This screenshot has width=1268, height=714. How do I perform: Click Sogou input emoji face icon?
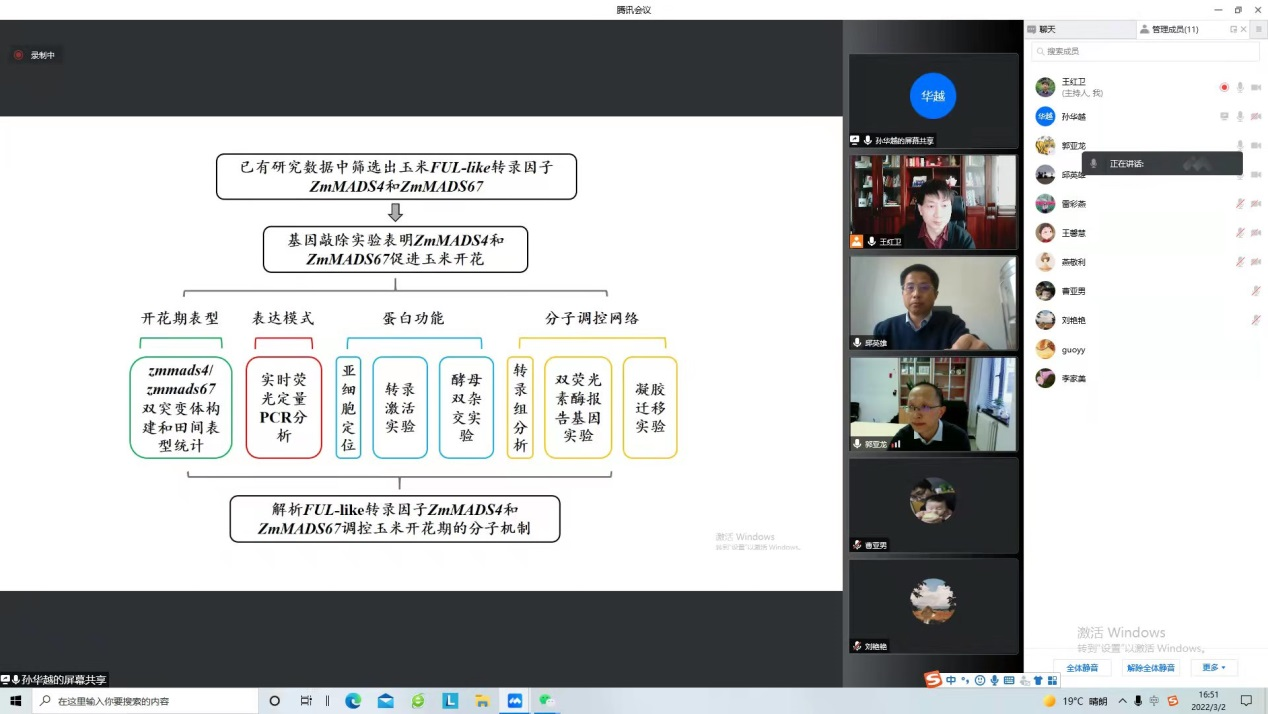[x=980, y=681]
